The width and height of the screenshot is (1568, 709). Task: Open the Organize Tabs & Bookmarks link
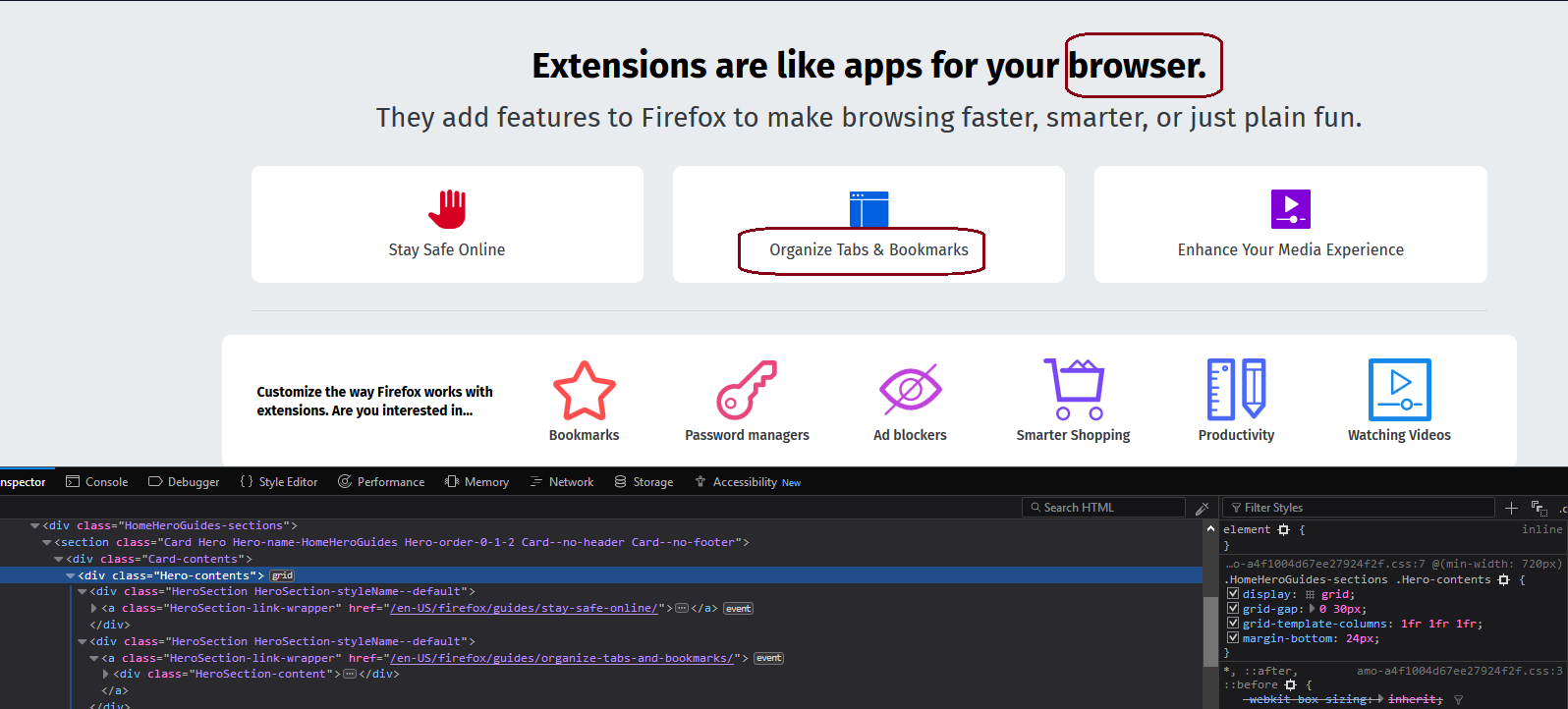point(868,224)
